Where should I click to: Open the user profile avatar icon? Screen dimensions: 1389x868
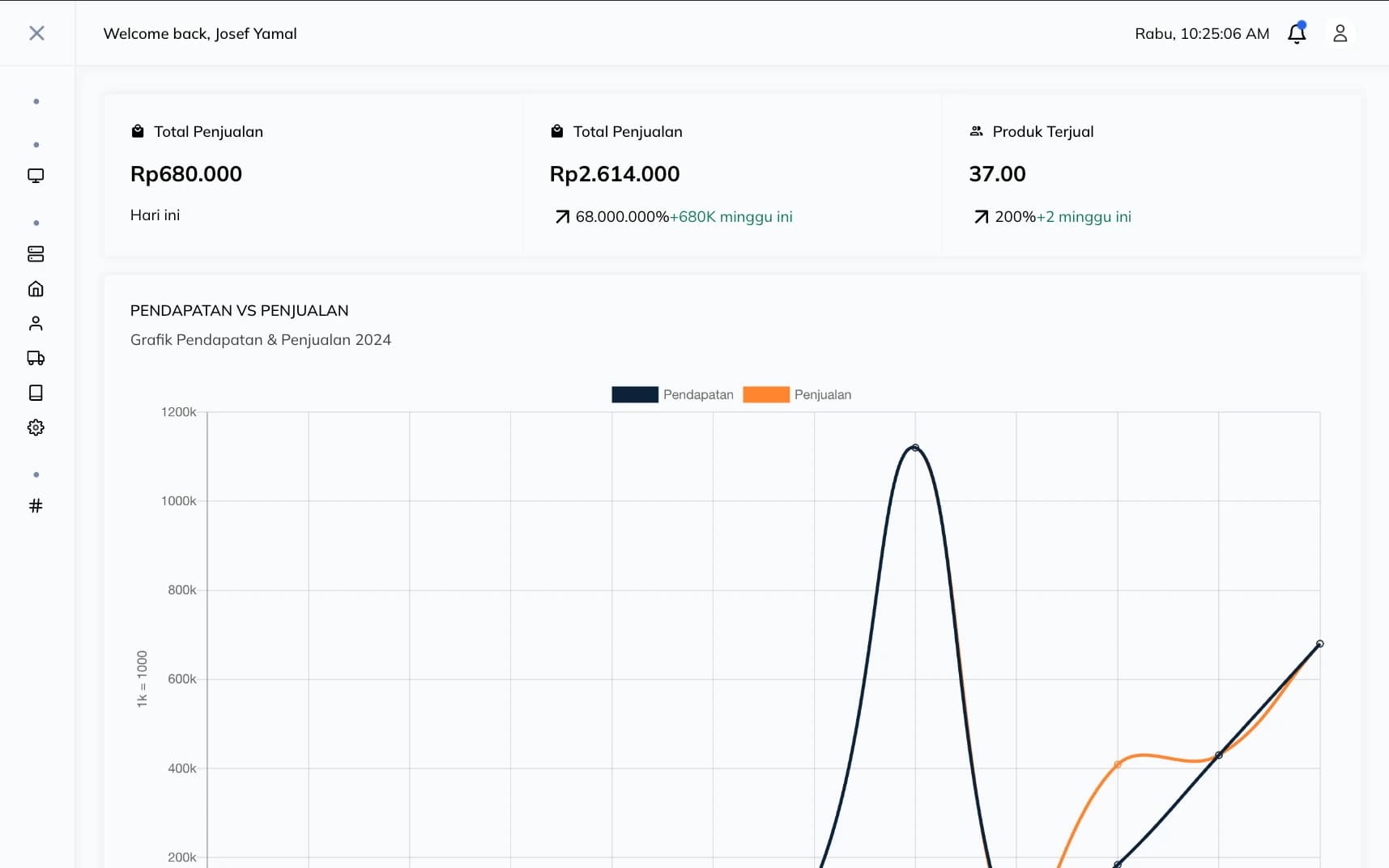pyautogui.click(x=1340, y=33)
